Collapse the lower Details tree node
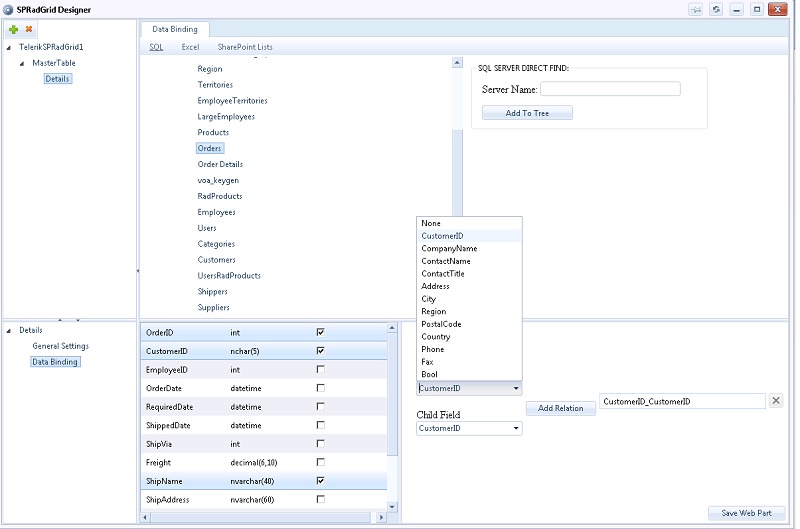Image resolution: width=800 pixels, height=529 pixels. (9, 331)
